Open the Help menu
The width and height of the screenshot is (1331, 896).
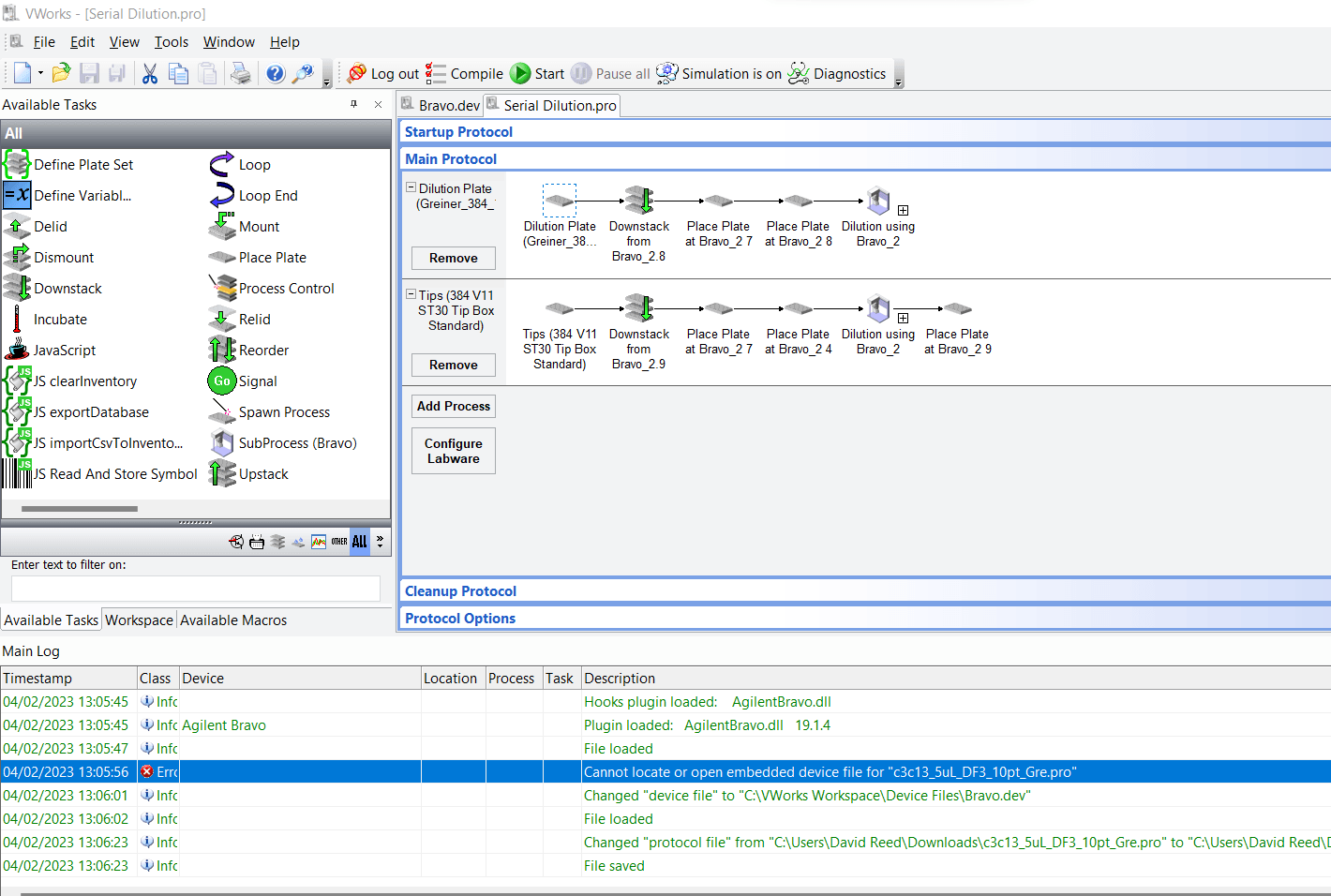point(285,41)
